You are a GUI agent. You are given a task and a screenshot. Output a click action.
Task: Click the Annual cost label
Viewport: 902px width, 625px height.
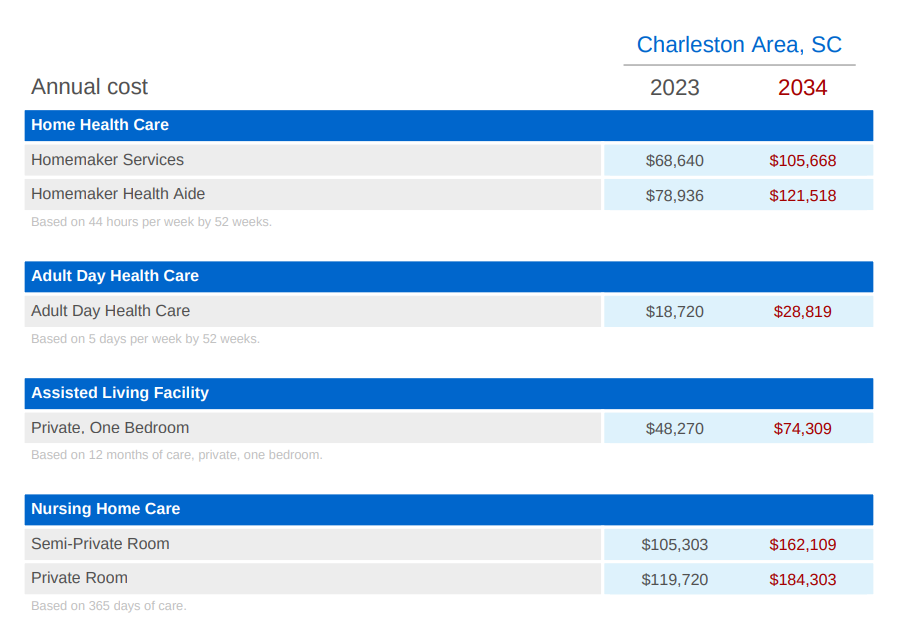pyautogui.click(x=90, y=87)
